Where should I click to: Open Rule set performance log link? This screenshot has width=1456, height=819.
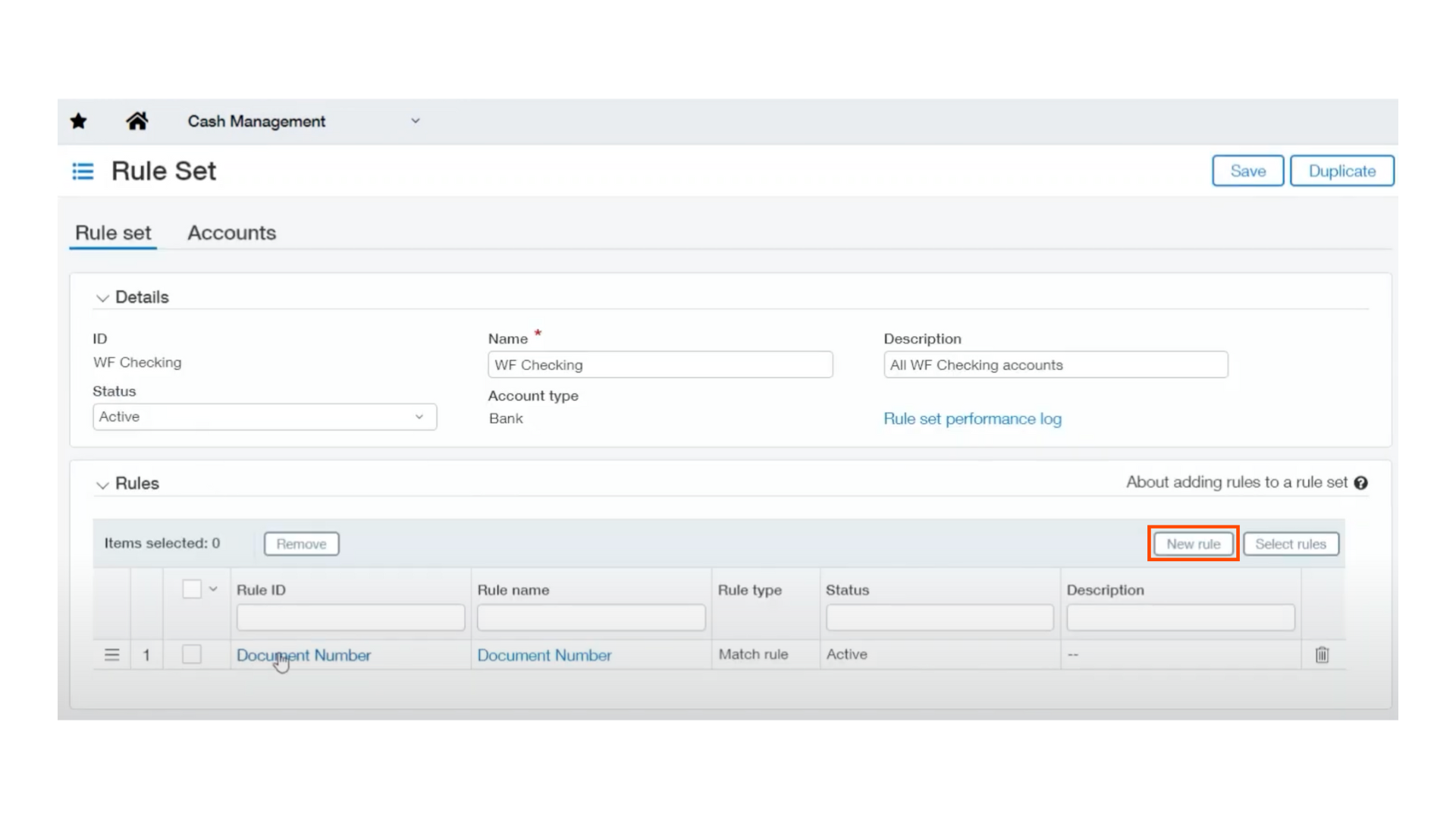[x=972, y=418]
